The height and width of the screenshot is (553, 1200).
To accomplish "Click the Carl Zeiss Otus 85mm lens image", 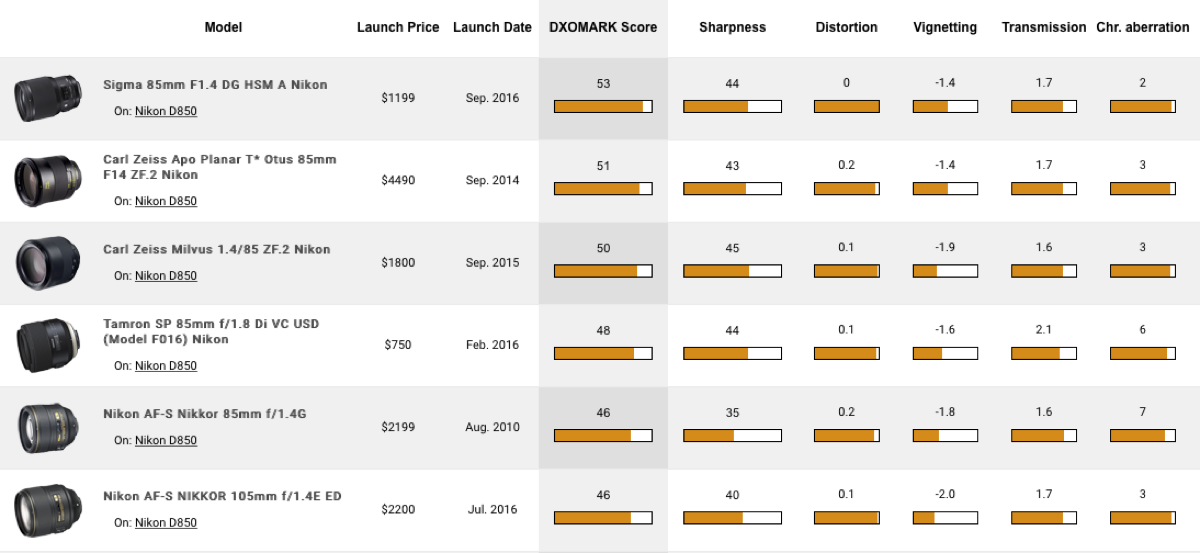I will coord(41,180).
